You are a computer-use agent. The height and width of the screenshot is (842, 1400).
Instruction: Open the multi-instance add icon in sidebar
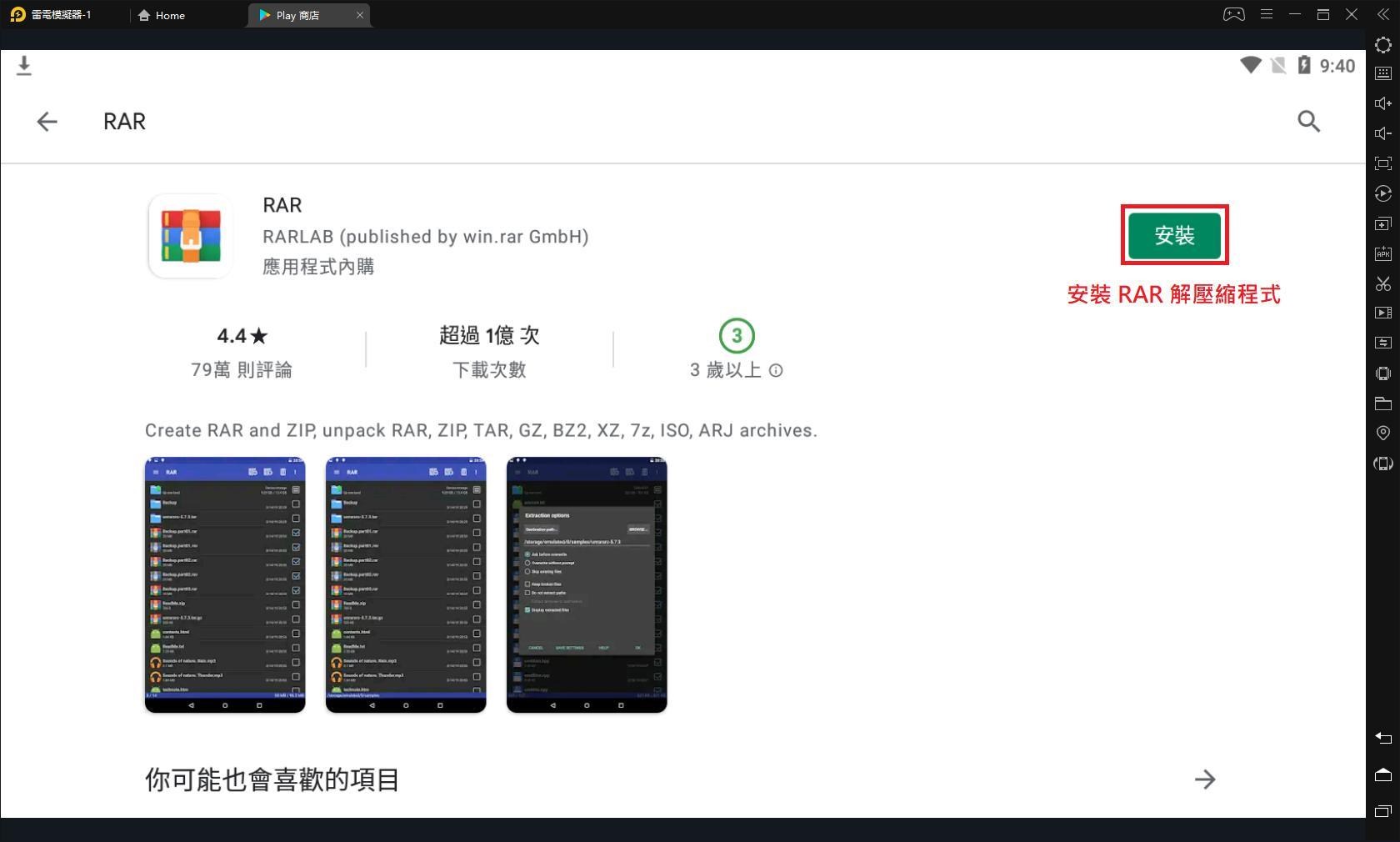[1383, 223]
